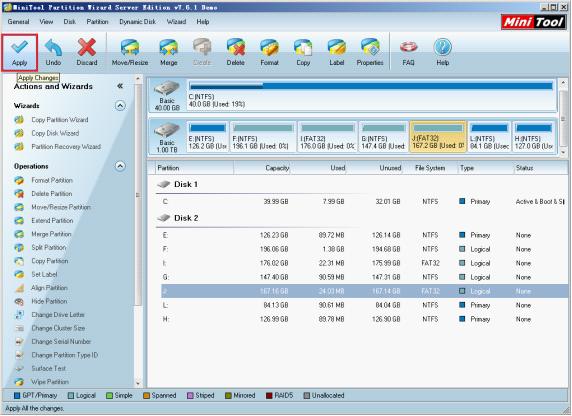This screenshot has height=416, width=572.
Task: Click the Extend Partition operation
Action: (52, 220)
